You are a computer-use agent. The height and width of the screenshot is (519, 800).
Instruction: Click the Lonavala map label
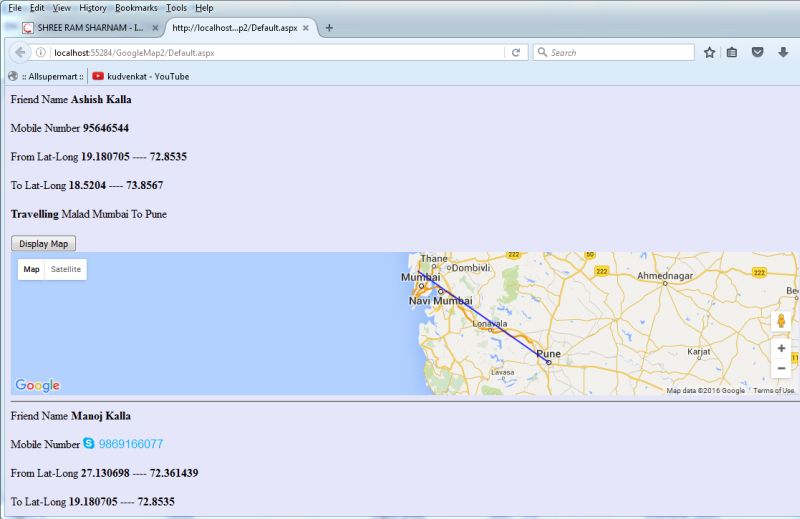(x=490, y=324)
